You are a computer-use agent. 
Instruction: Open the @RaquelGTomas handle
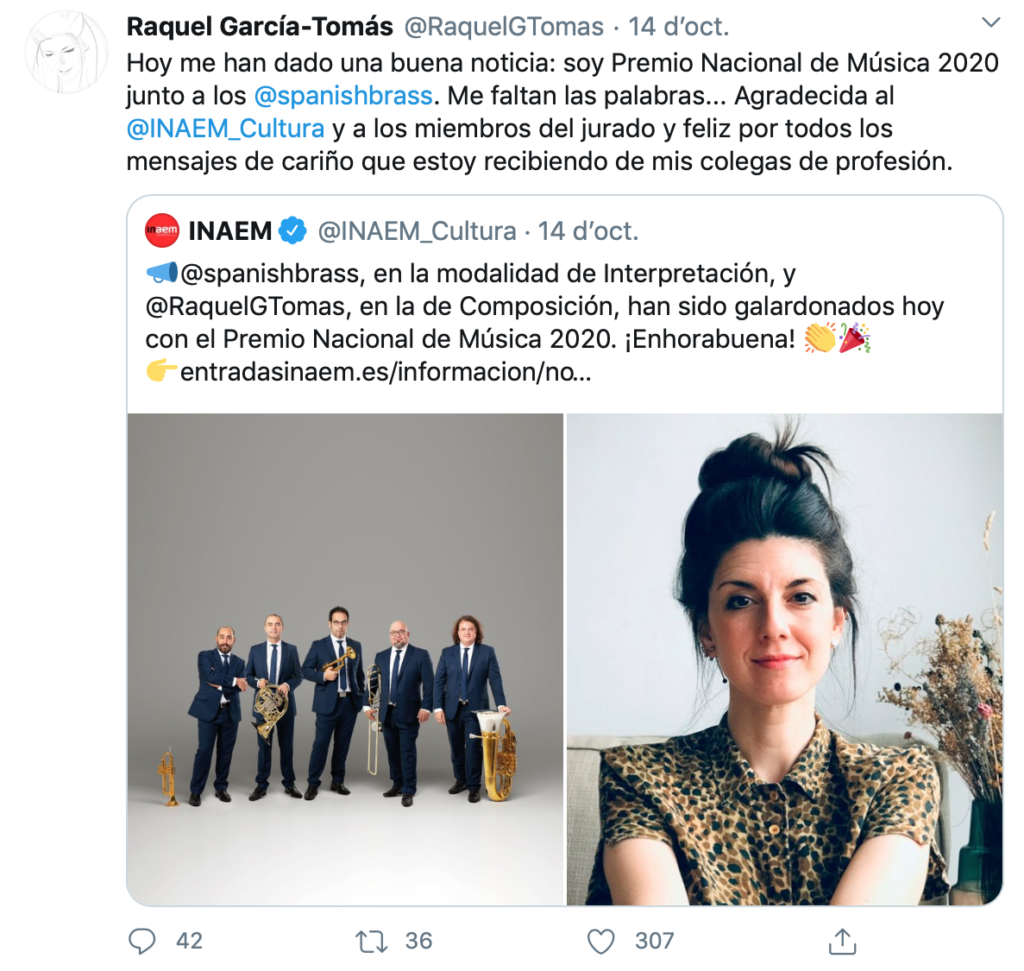pos(504,27)
